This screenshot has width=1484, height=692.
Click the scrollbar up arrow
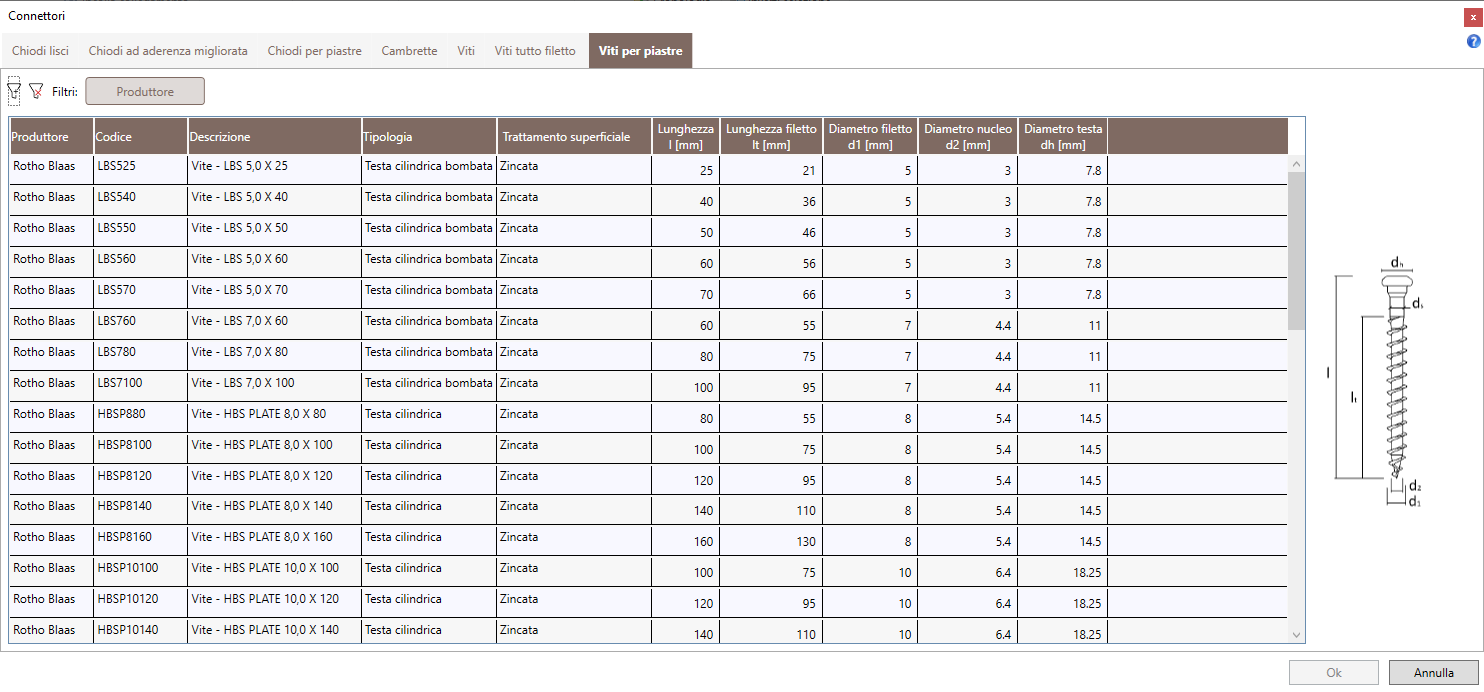1297,164
